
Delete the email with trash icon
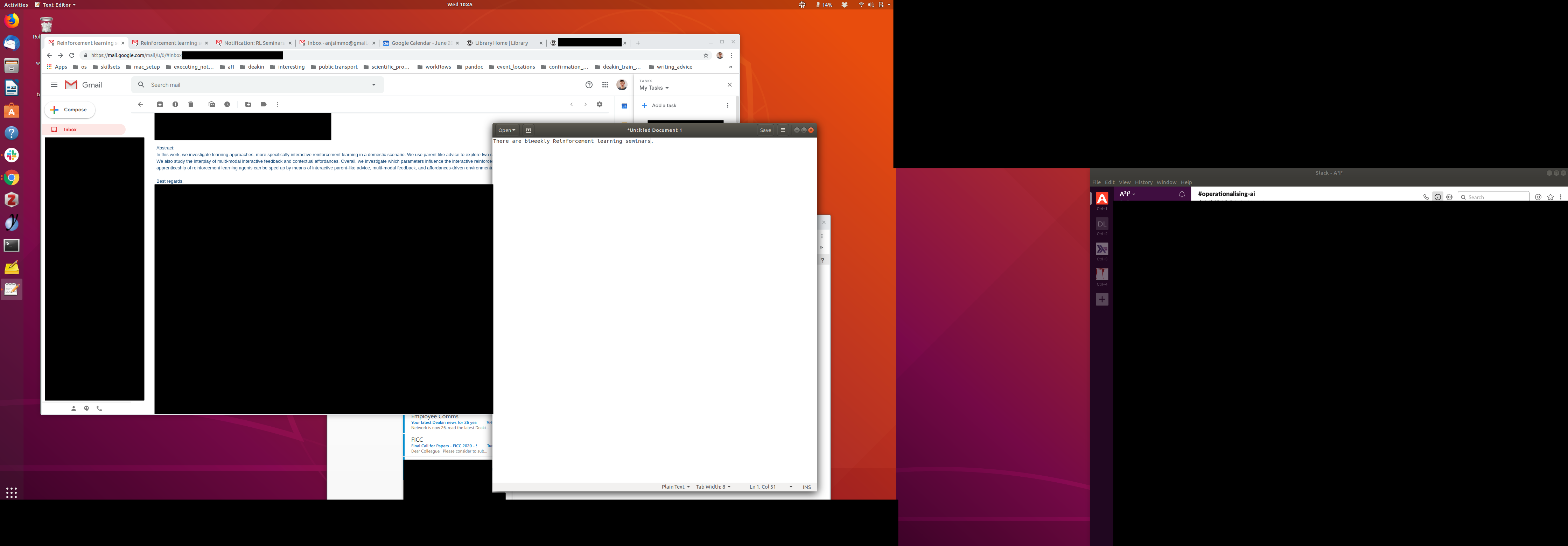(x=190, y=105)
